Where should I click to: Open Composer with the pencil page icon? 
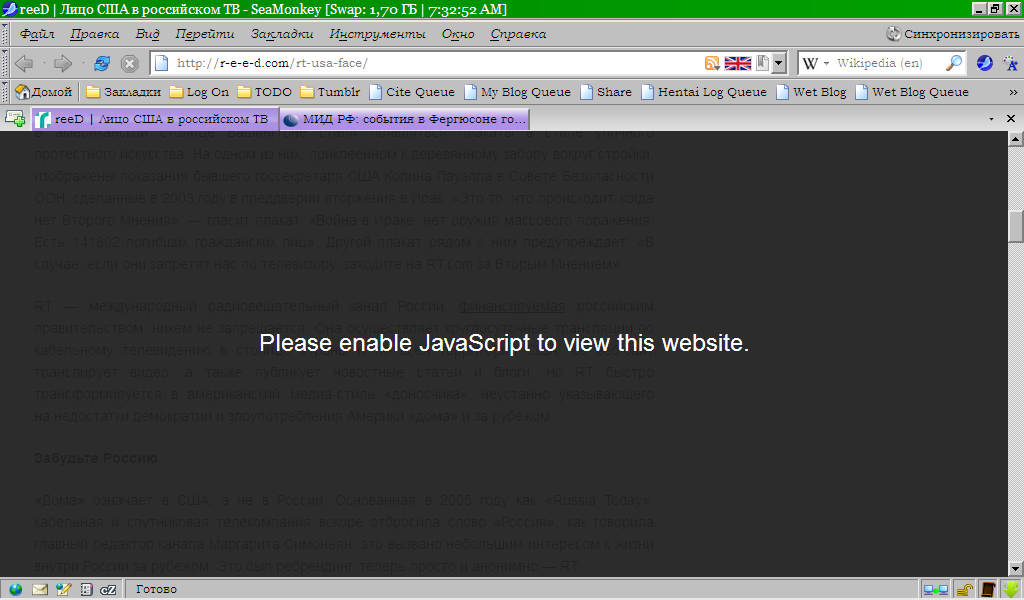63,590
